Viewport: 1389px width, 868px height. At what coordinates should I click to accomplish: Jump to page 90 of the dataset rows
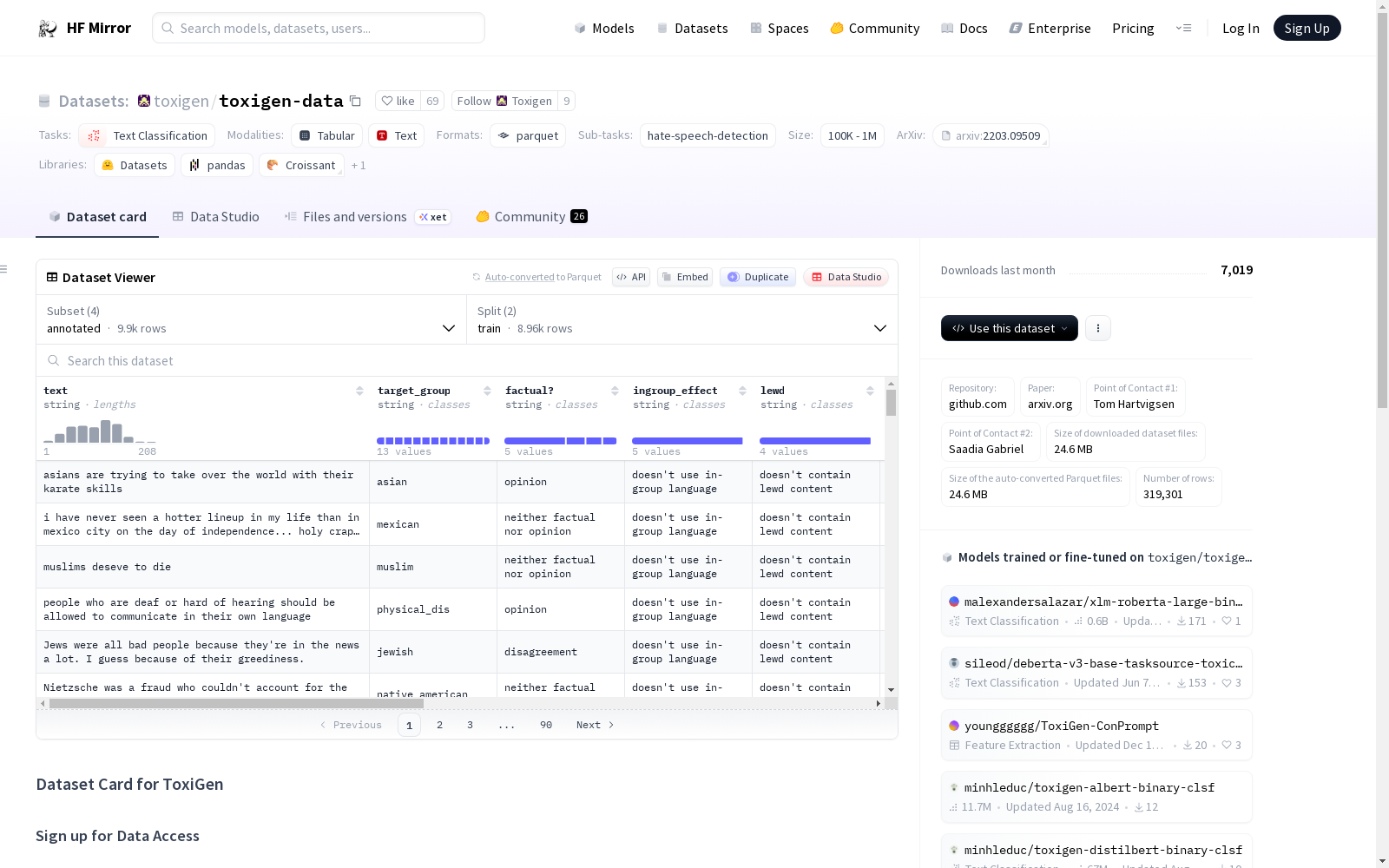point(546,725)
